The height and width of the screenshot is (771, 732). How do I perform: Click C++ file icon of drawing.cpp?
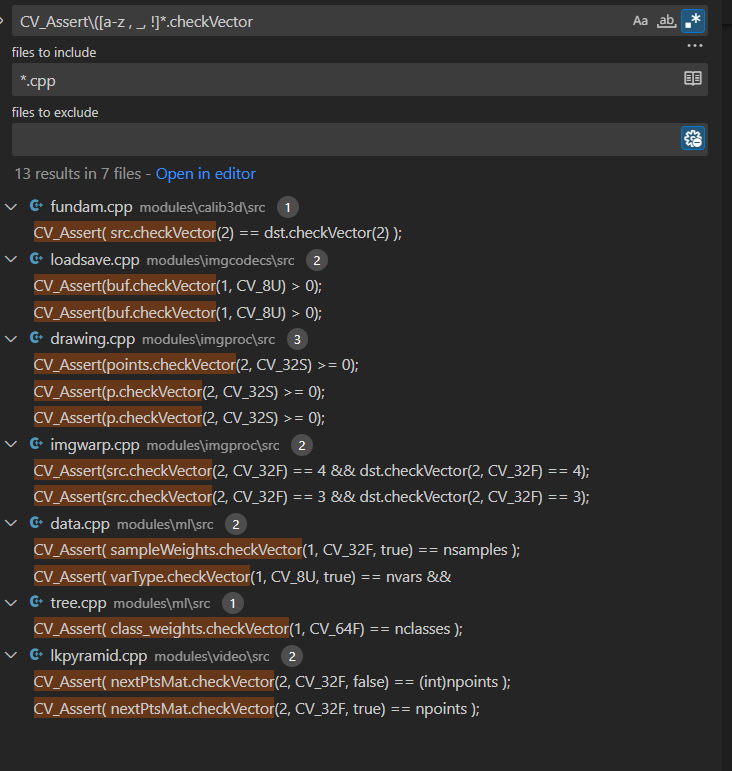(36, 338)
